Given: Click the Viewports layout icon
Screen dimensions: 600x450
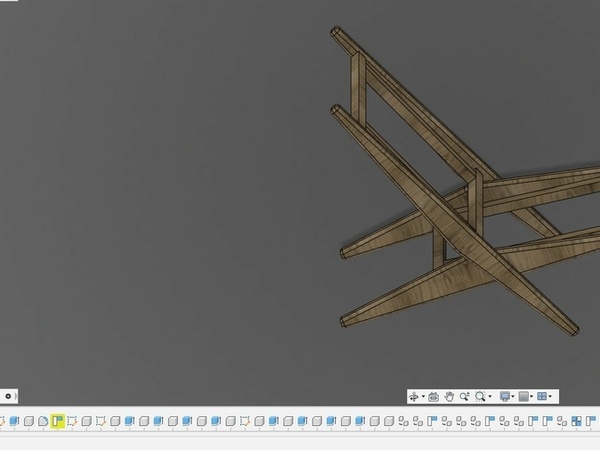Looking at the screenshot, I should (542, 397).
